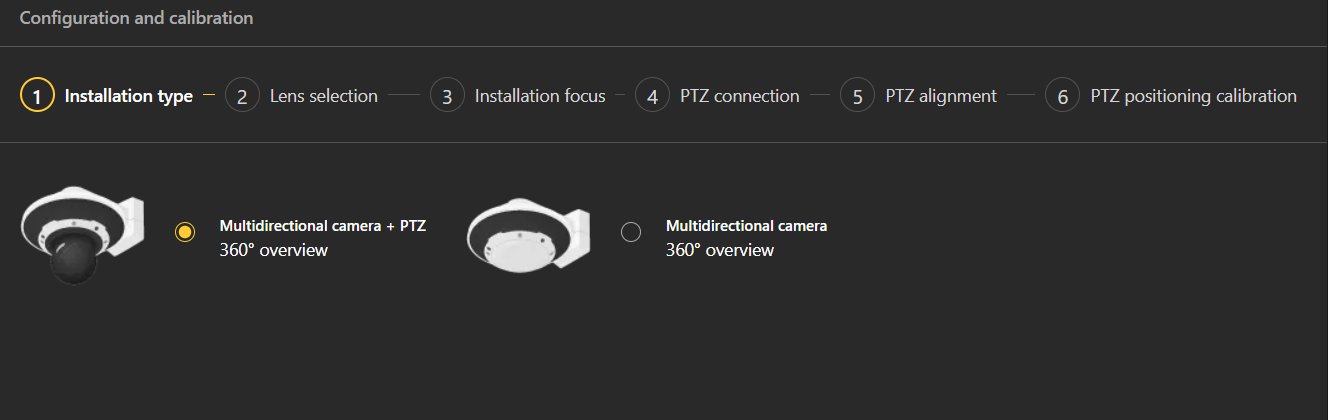Click the step 5 number circle

(858, 96)
